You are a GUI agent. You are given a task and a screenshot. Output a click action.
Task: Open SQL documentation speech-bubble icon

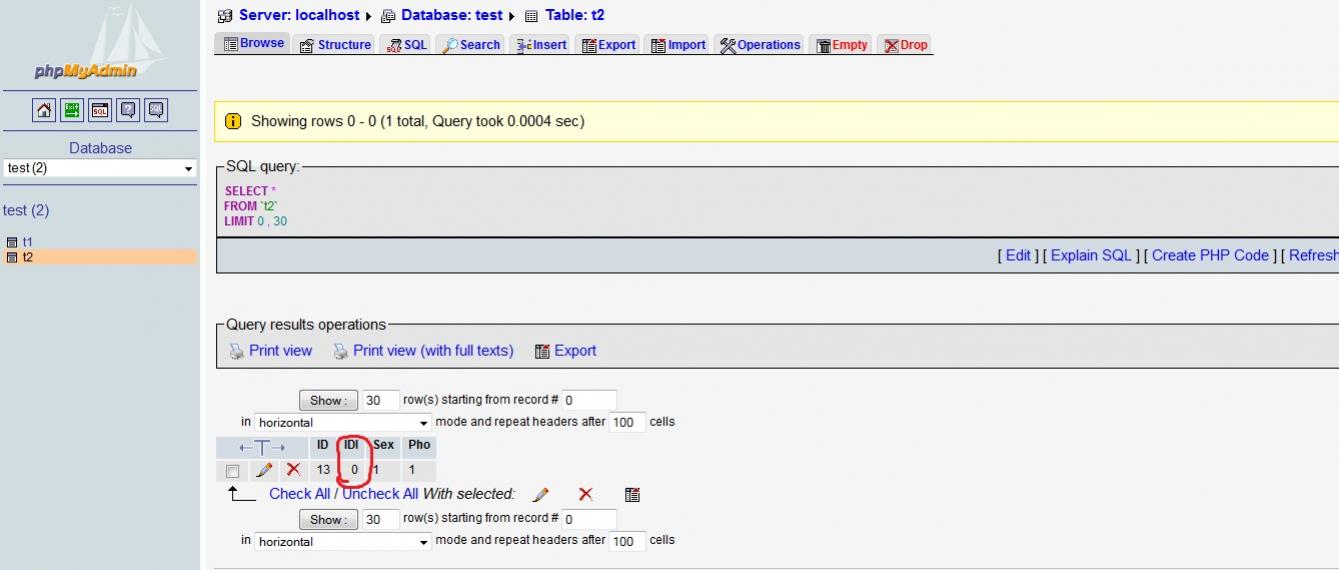click(x=156, y=110)
